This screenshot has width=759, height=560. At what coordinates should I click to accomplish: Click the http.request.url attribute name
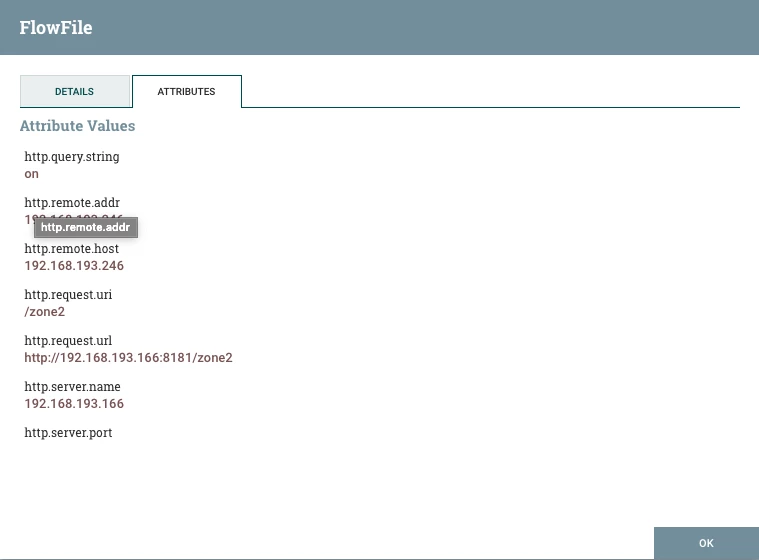(68, 340)
